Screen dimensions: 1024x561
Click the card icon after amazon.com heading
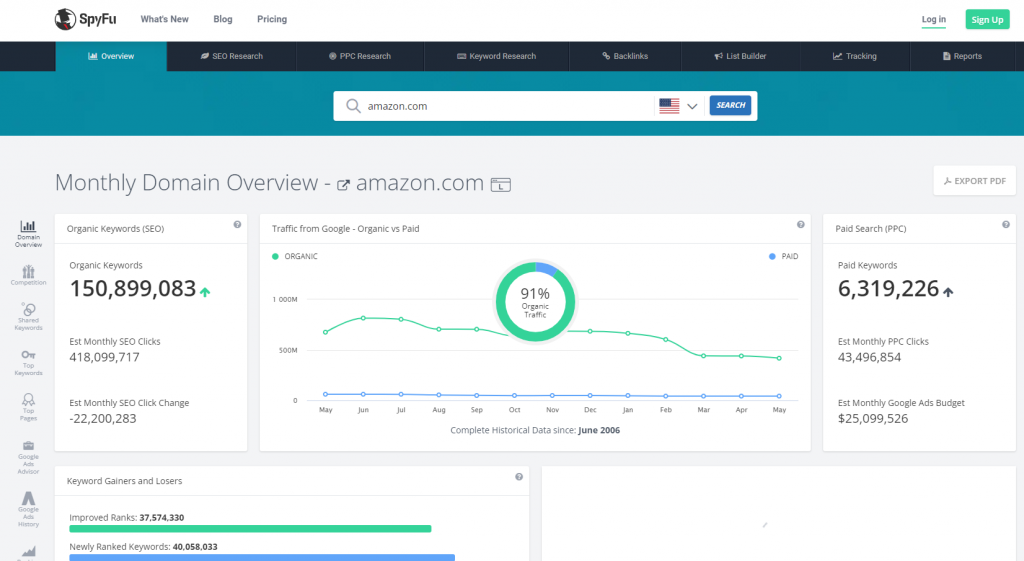pos(501,185)
